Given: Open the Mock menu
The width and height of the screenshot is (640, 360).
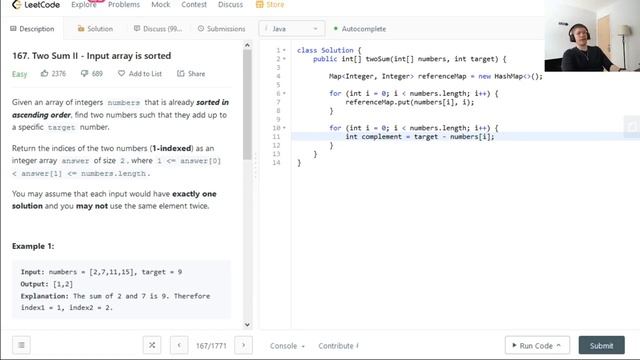Looking at the screenshot, I should tap(160, 4).
